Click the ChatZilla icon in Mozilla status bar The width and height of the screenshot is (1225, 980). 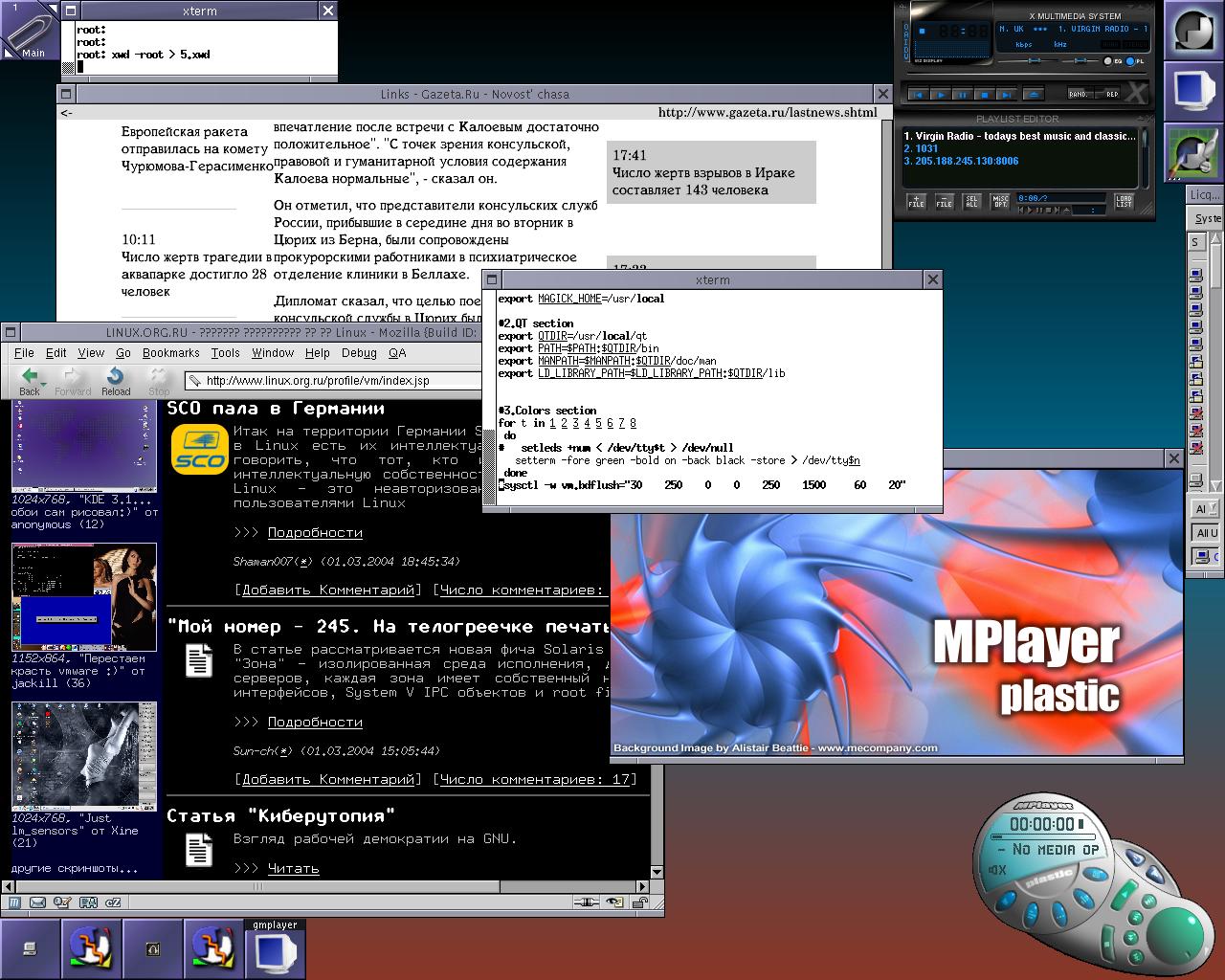coord(113,902)
